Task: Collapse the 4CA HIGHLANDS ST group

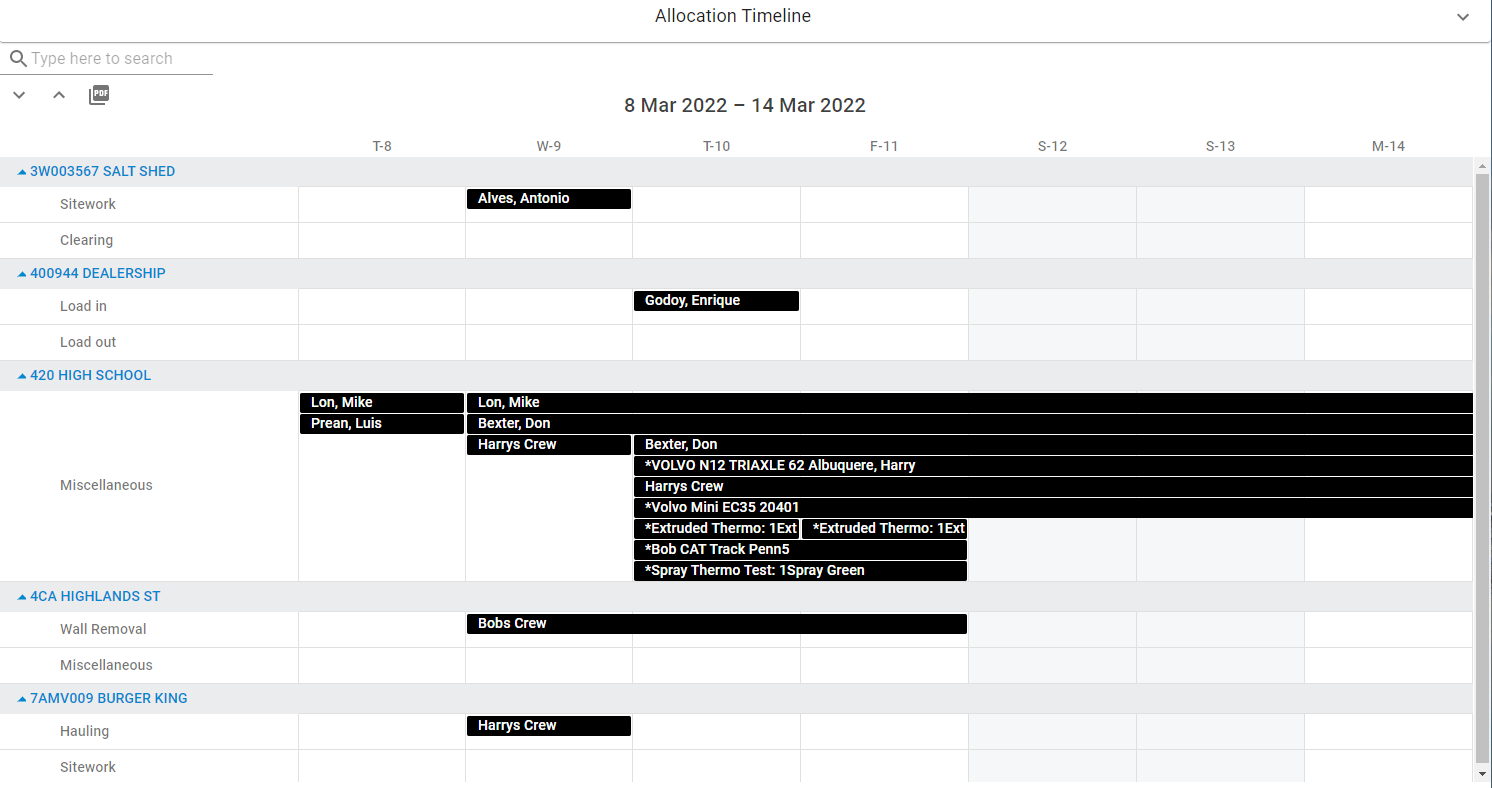Action: pos(22,597)
